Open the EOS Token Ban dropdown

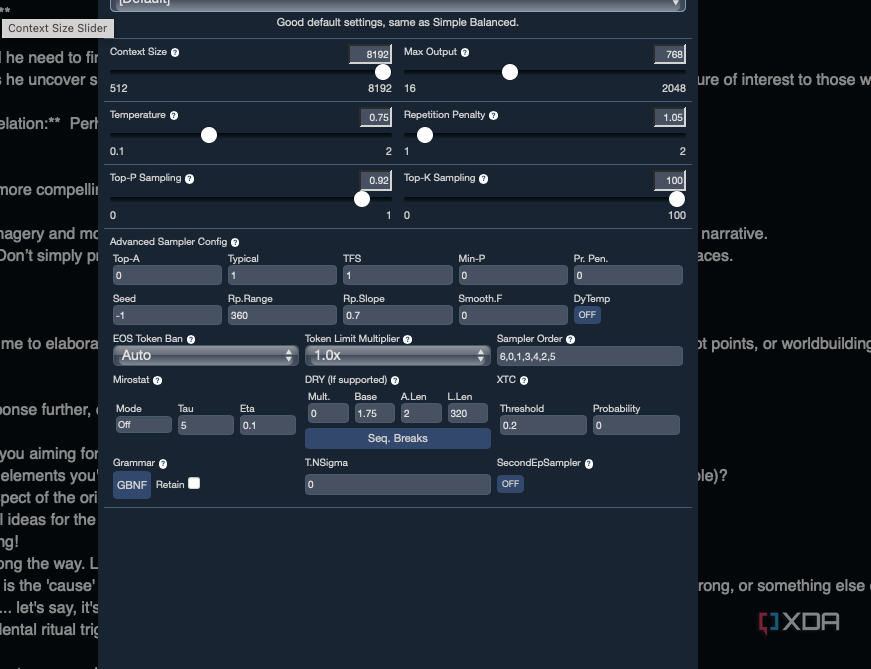(206, 356)
